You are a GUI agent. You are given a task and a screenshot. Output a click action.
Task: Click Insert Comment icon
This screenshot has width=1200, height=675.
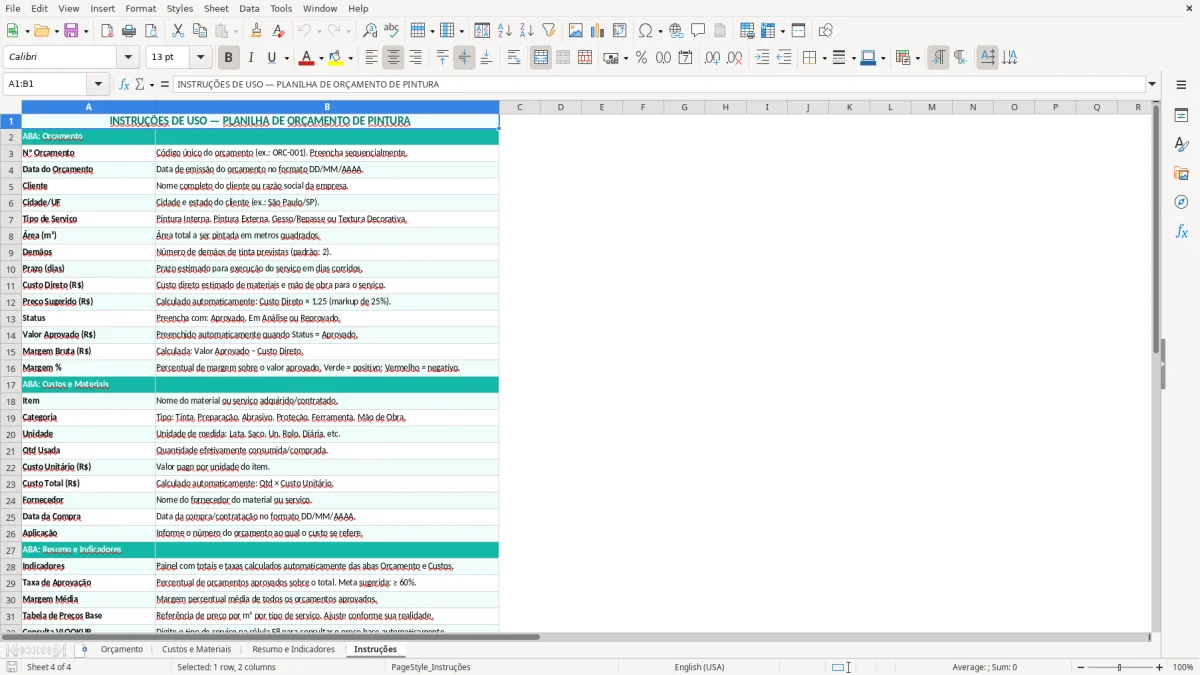pos(698,31)
